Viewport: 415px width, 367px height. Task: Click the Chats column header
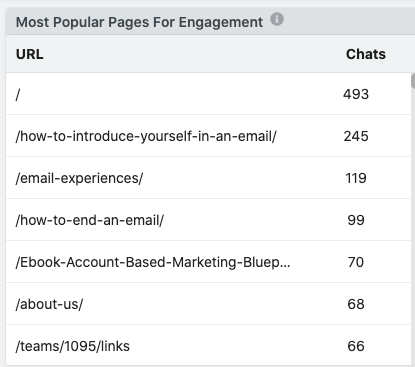[x=366, y=54]
